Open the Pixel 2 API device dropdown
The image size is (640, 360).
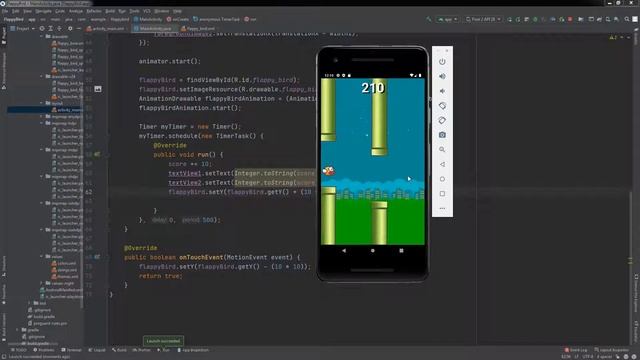coord(484,19)
